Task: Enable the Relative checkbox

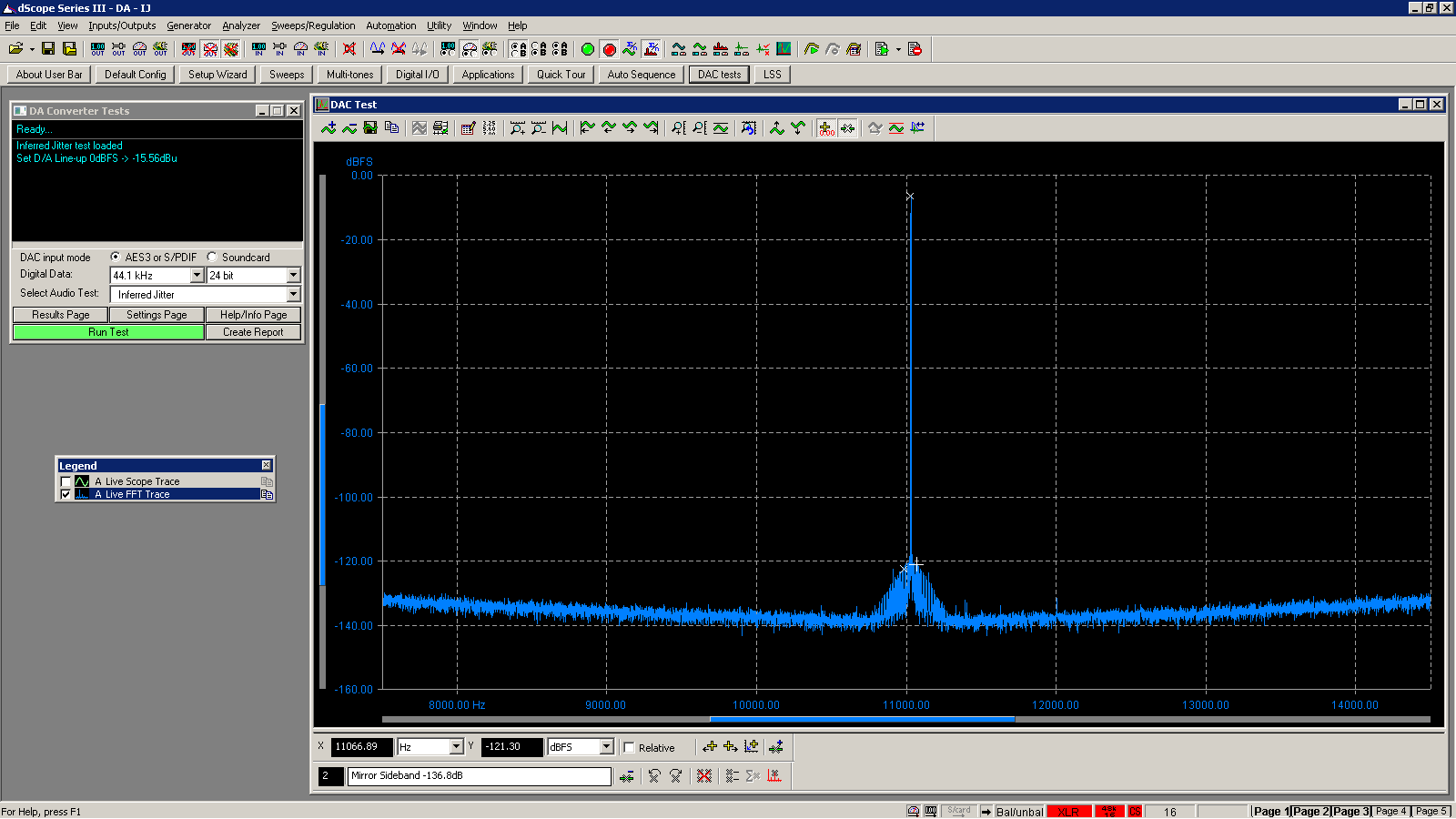Action: [x=629, y=748]
